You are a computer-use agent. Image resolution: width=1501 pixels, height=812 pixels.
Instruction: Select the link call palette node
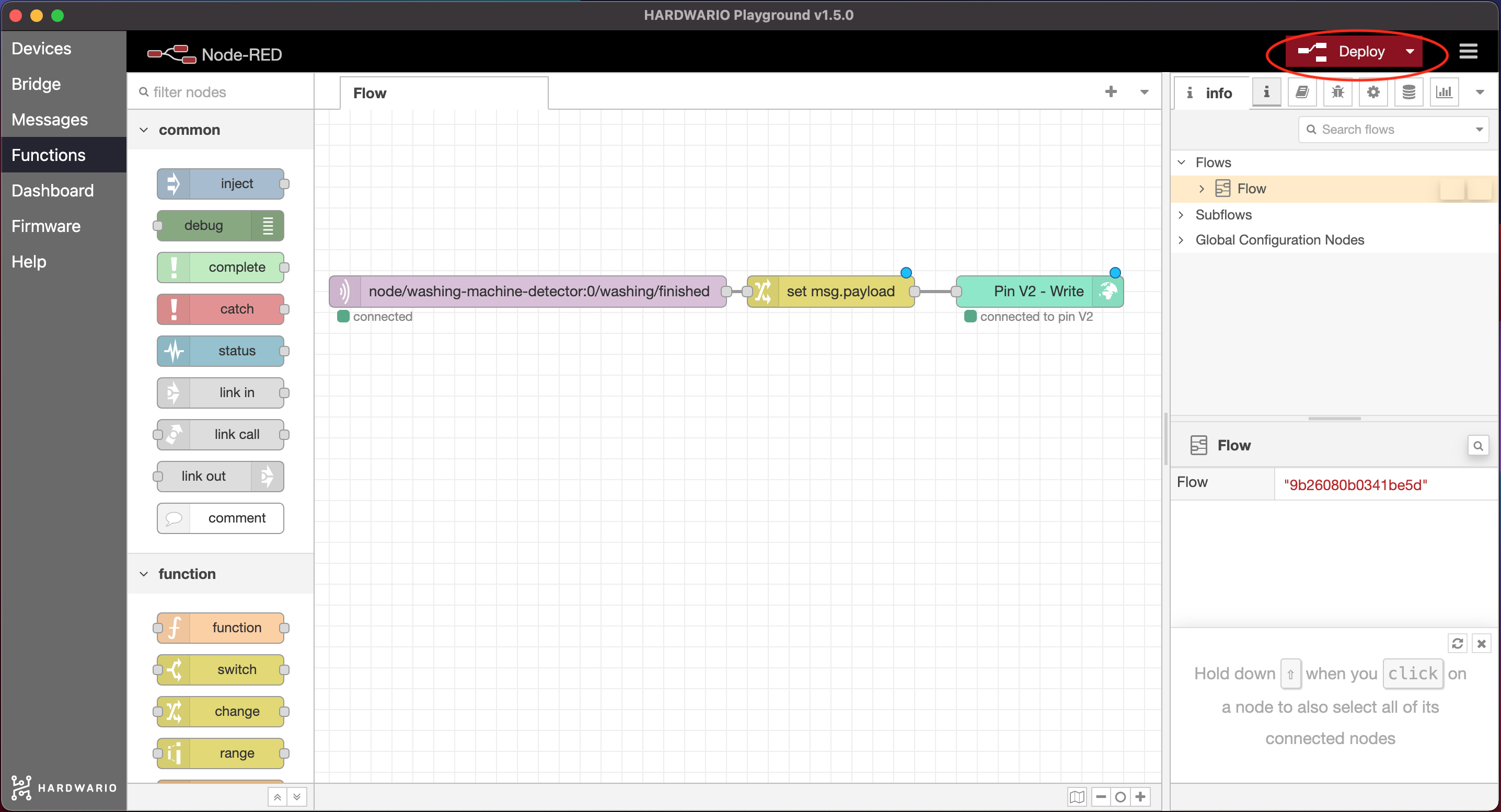click(220, 435)
